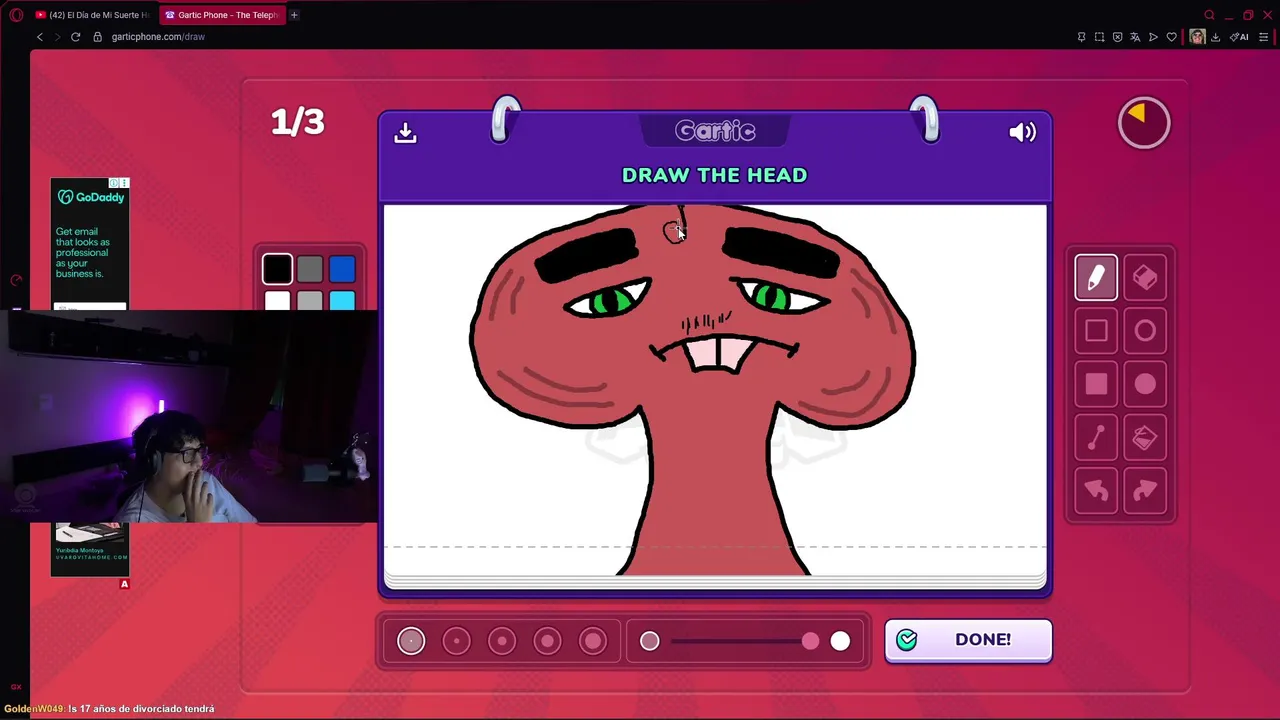Select the Gartic Phone browser tab
This screenshot has height=720, width=1280.
pos(222,15)
